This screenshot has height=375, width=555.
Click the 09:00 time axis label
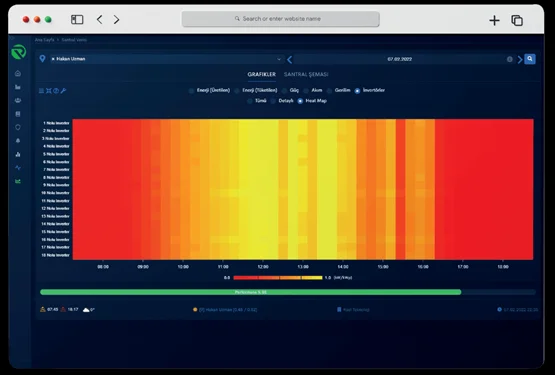coord(143,267)
